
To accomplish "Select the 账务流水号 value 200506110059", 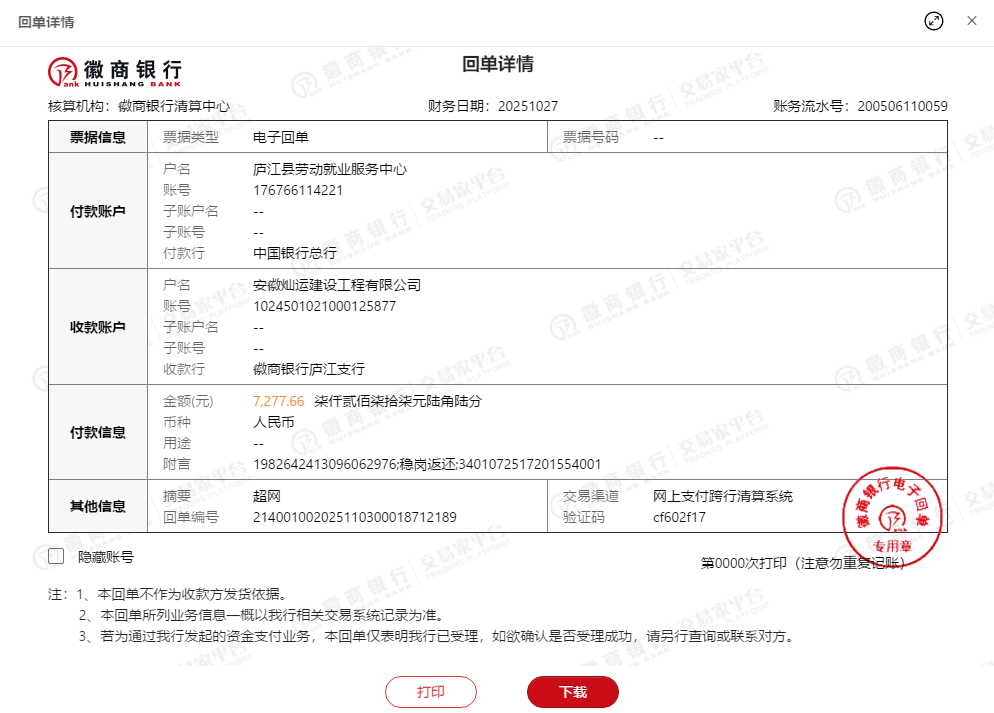I will pyautogui.click(x=902, y=106).
